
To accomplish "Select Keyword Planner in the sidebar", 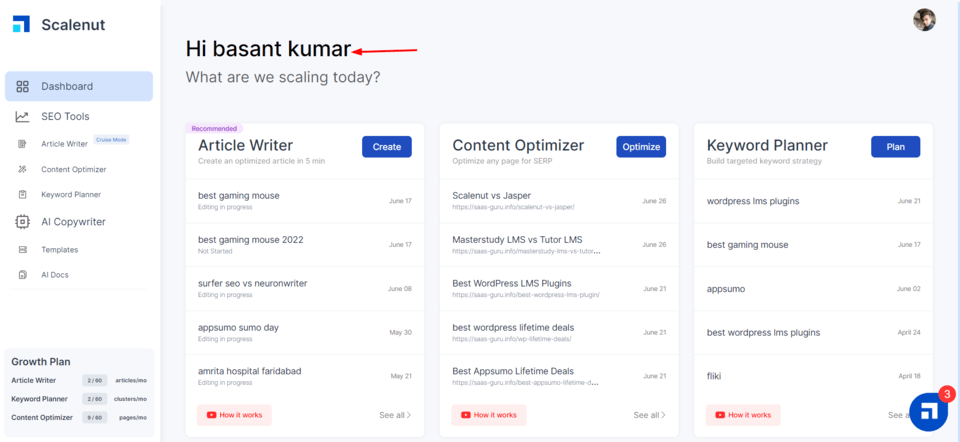I will click(x=70, y=195).
